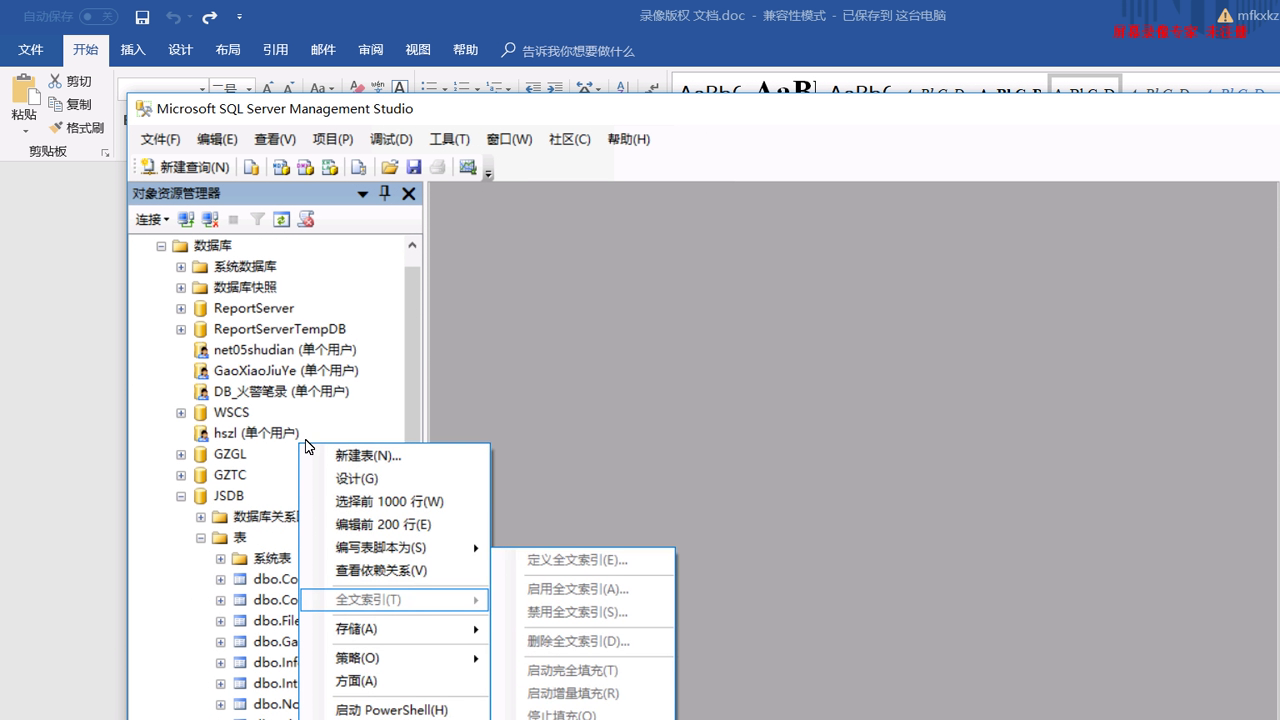Viewport: 1280px width, 720px height.
Task: Click the Disconnect icon in Object Explorer toolbar
Action: pos(210,219)
